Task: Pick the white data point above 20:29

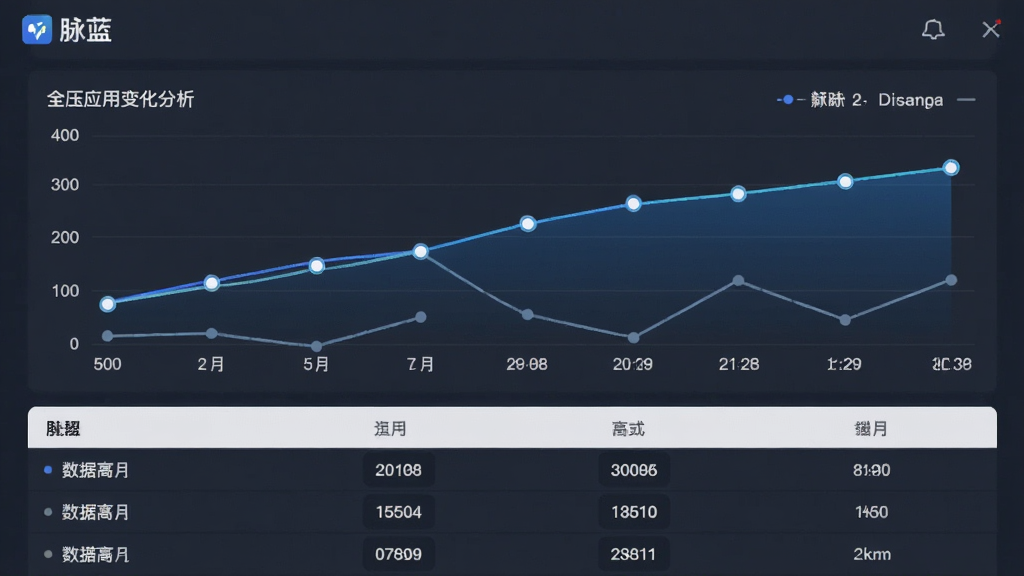Action: (x=633, y=204)
